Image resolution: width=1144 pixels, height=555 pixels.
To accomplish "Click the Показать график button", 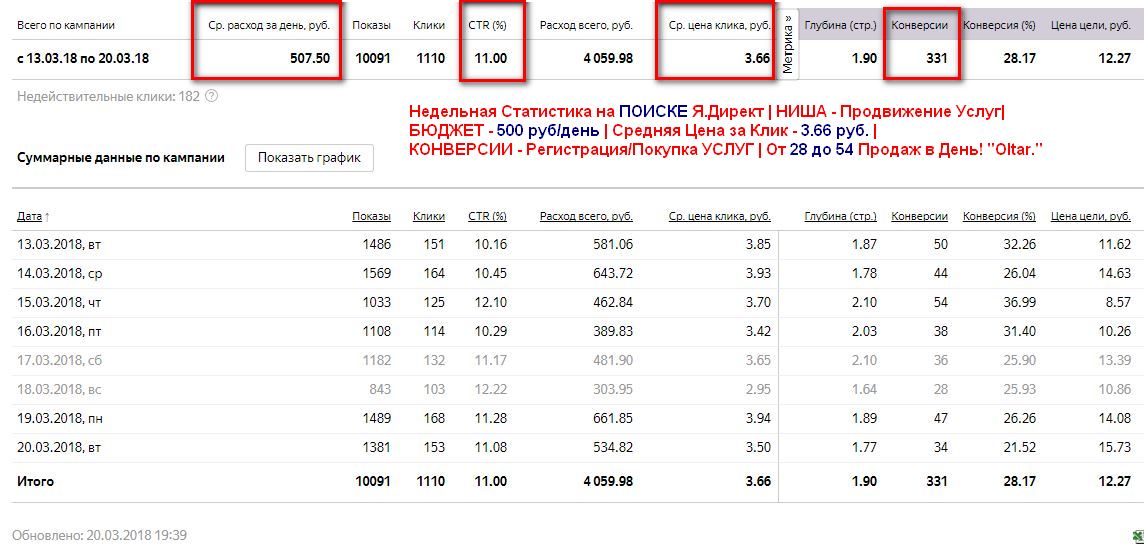I will click(x=309, y=158).
